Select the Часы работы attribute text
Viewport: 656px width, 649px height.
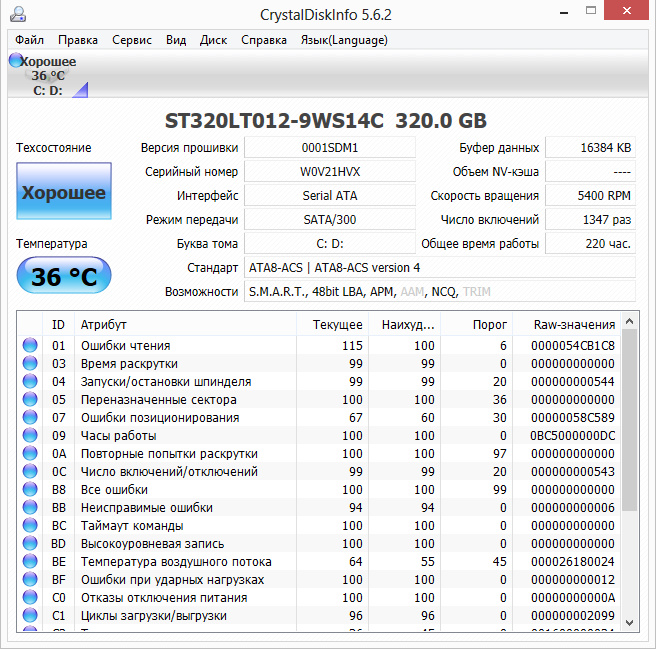pos(118,436)
